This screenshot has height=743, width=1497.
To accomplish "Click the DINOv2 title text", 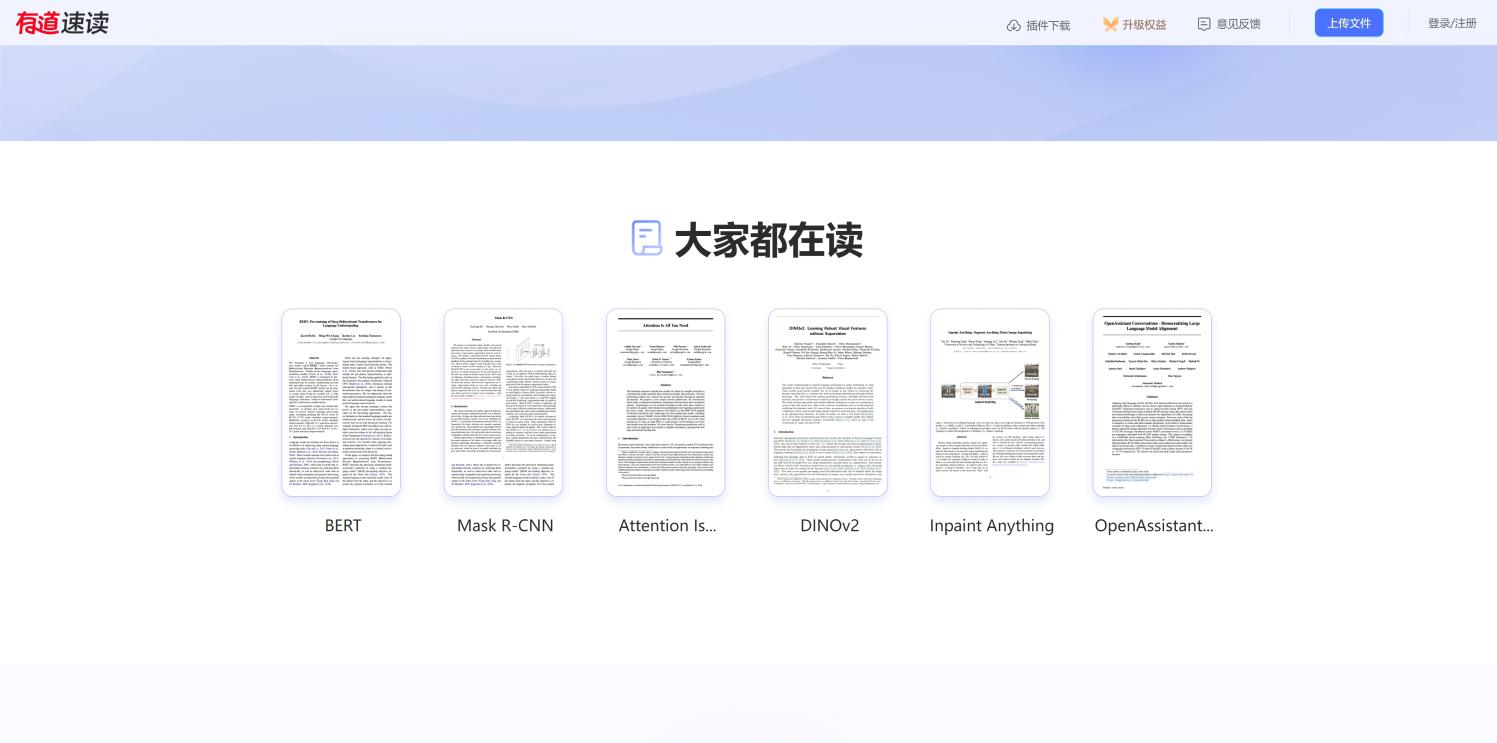I will coord(830,526).
